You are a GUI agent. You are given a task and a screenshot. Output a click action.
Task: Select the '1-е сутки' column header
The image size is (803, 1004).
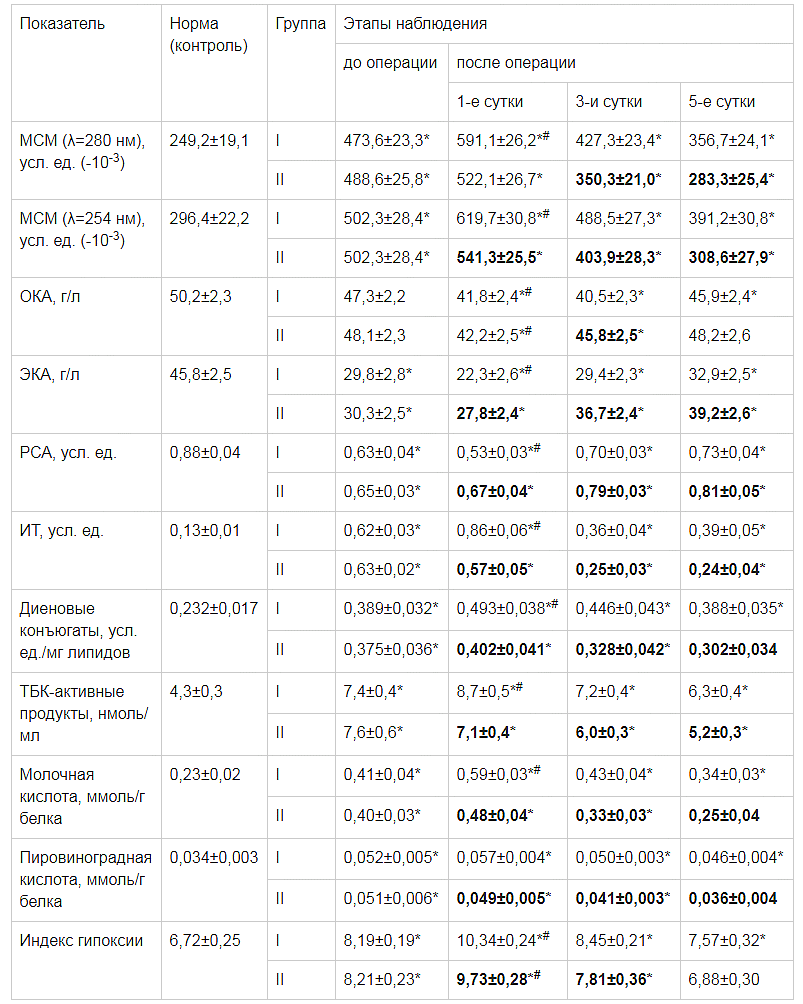(x=490, y=101)
